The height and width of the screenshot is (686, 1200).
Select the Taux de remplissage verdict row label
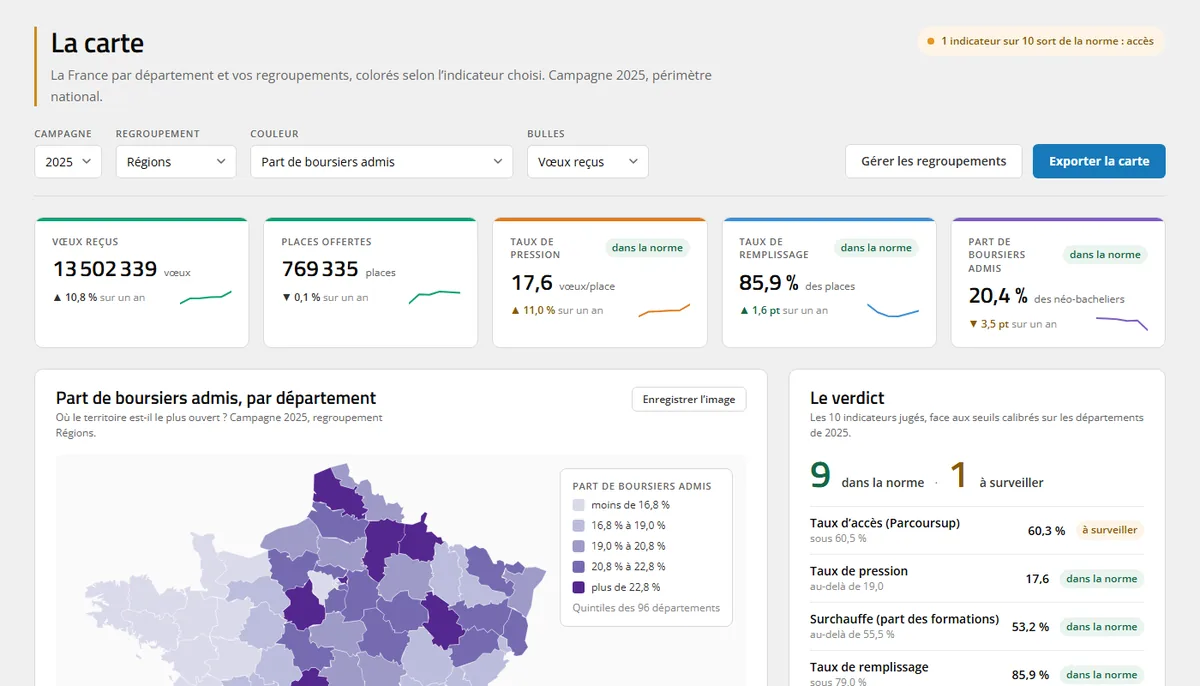[x=869, y=667]
